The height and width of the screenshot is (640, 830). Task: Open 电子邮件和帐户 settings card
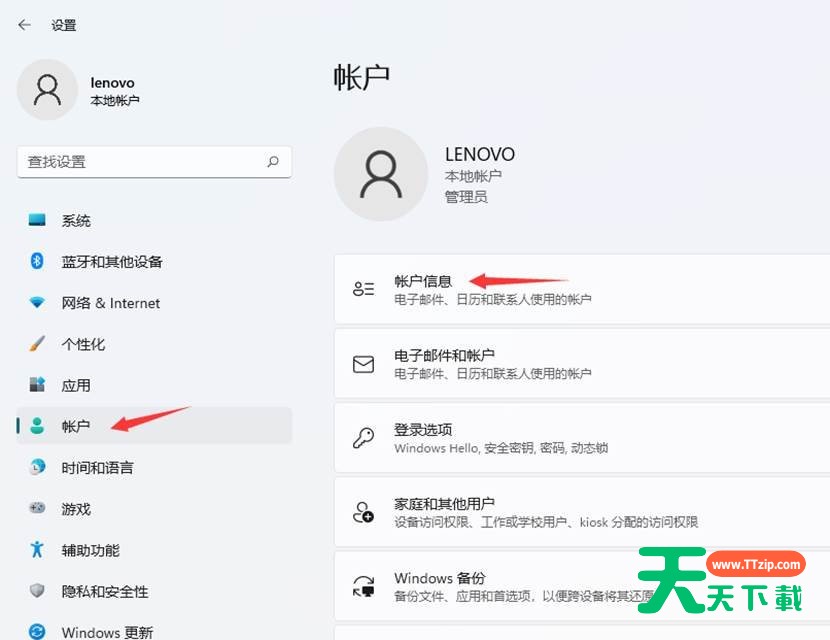tap(582, 364)
